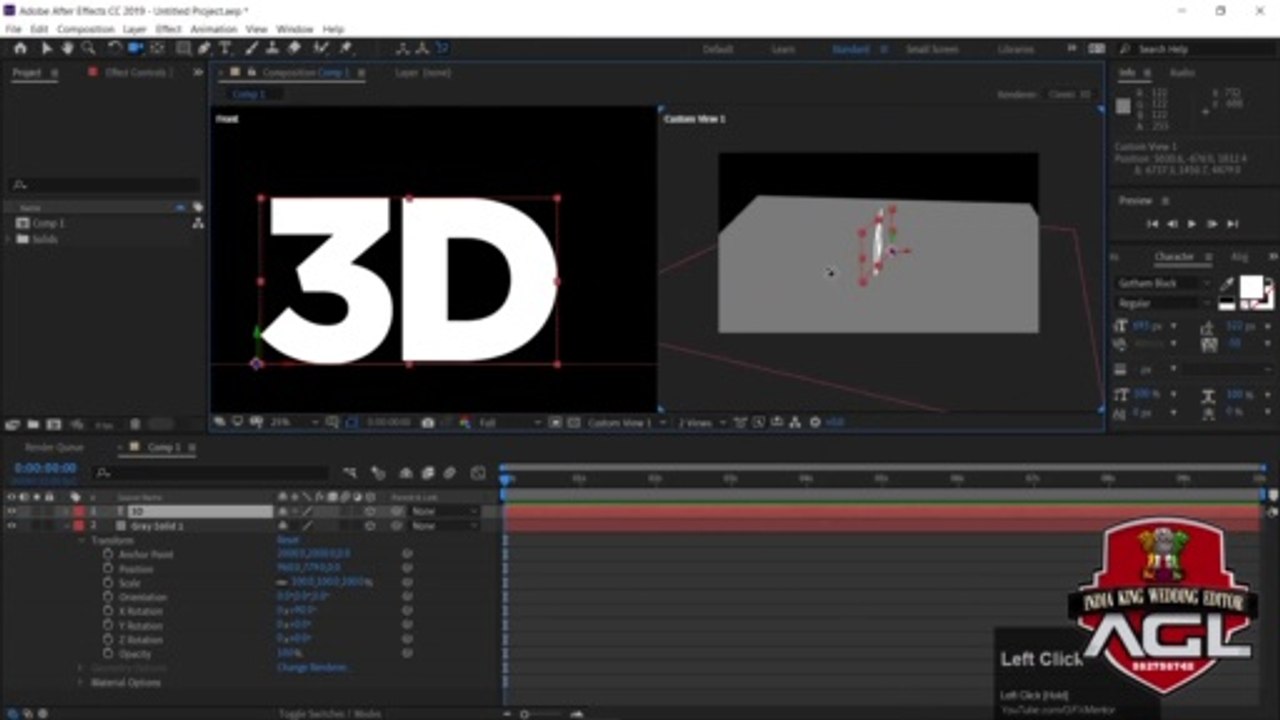Select the Zoom magnifier tool
The image size is (1280, 720).
[88, 48]
